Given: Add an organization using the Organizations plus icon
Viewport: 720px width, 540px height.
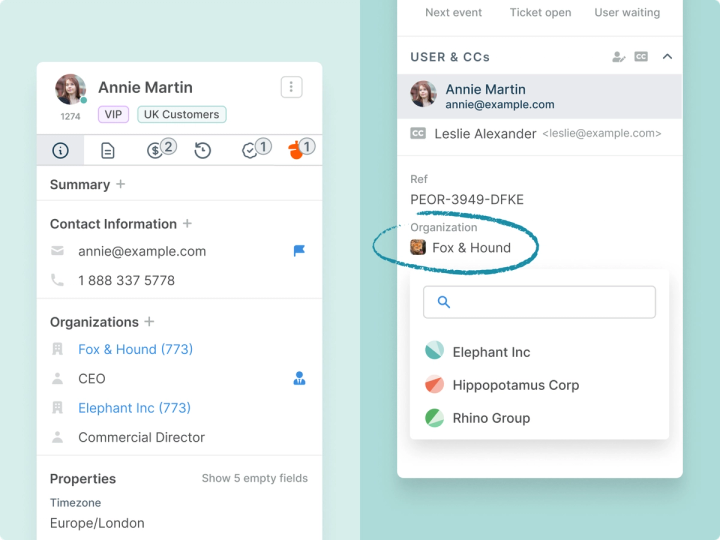Looking at the screenshot, I should [x=149, y=322].
